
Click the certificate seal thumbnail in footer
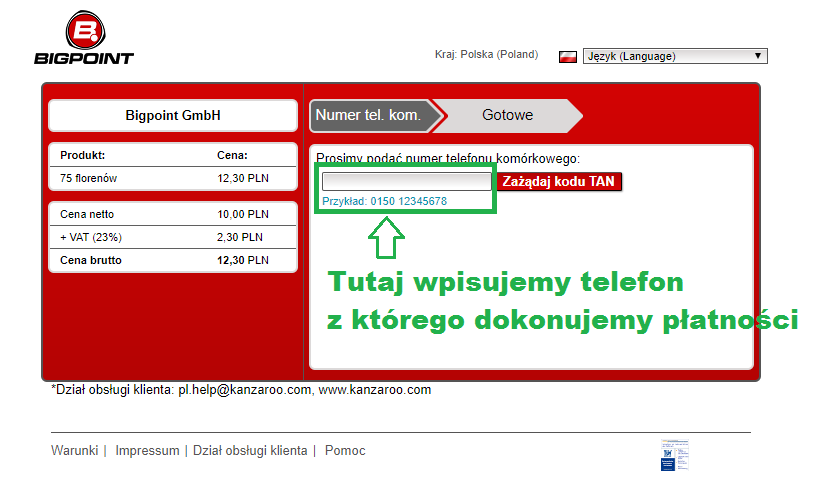(675, 455)
